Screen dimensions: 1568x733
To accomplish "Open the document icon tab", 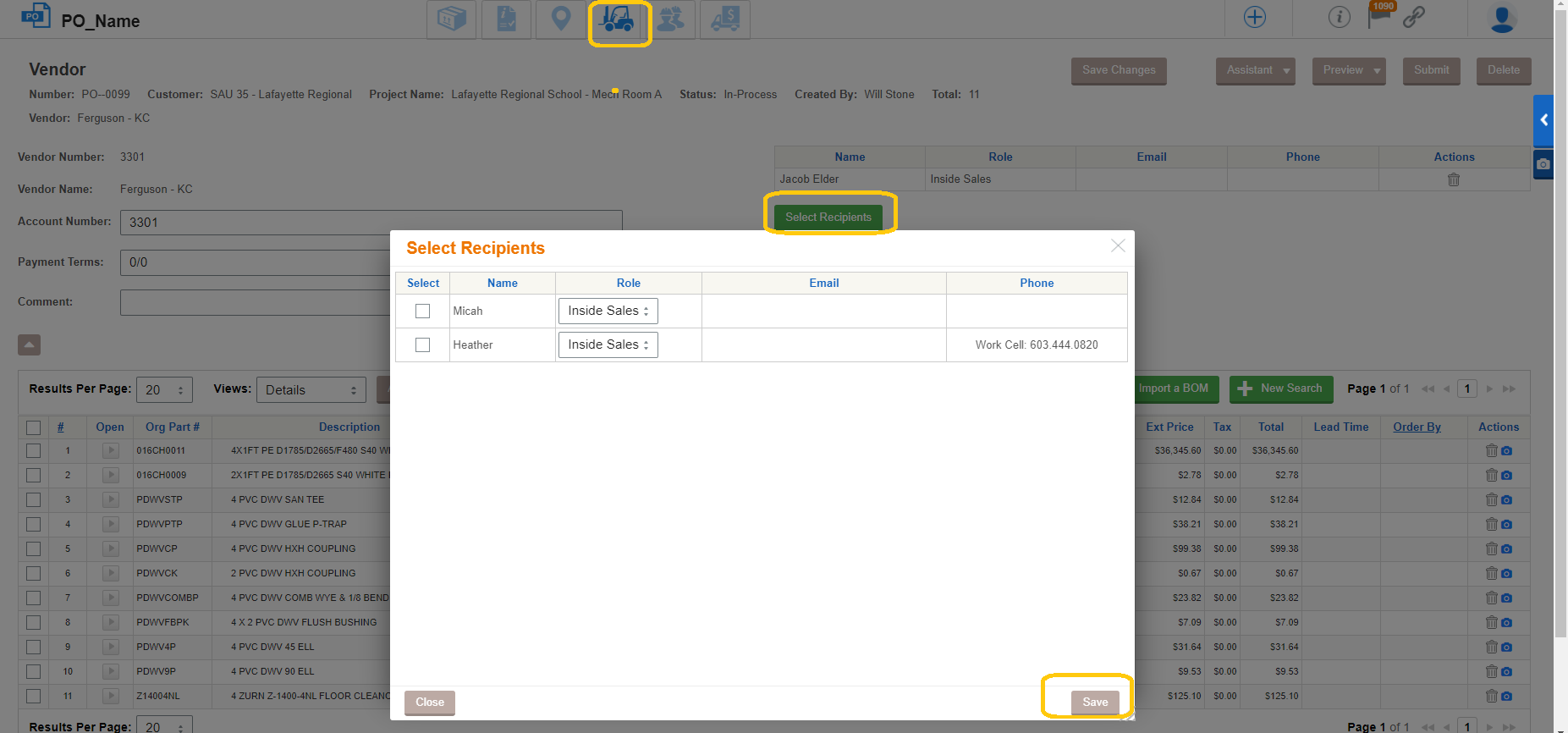I will tap(506, 19).
